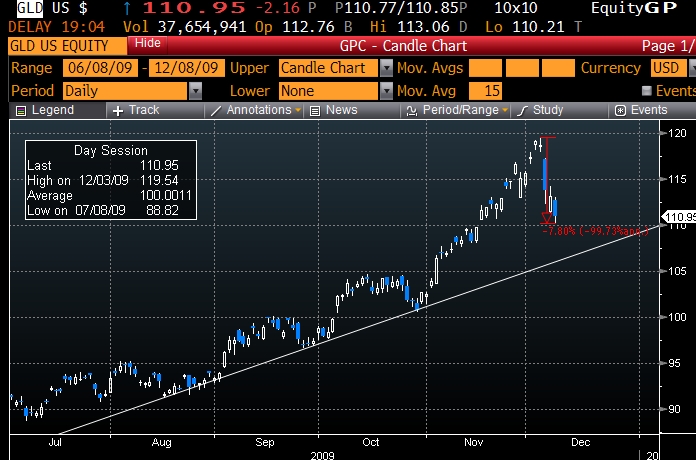Image resolution: width=696 pixels, height=460 pixels.
Task: Click the Hide button
Action: pyautogui.click(x=147, y=45)
